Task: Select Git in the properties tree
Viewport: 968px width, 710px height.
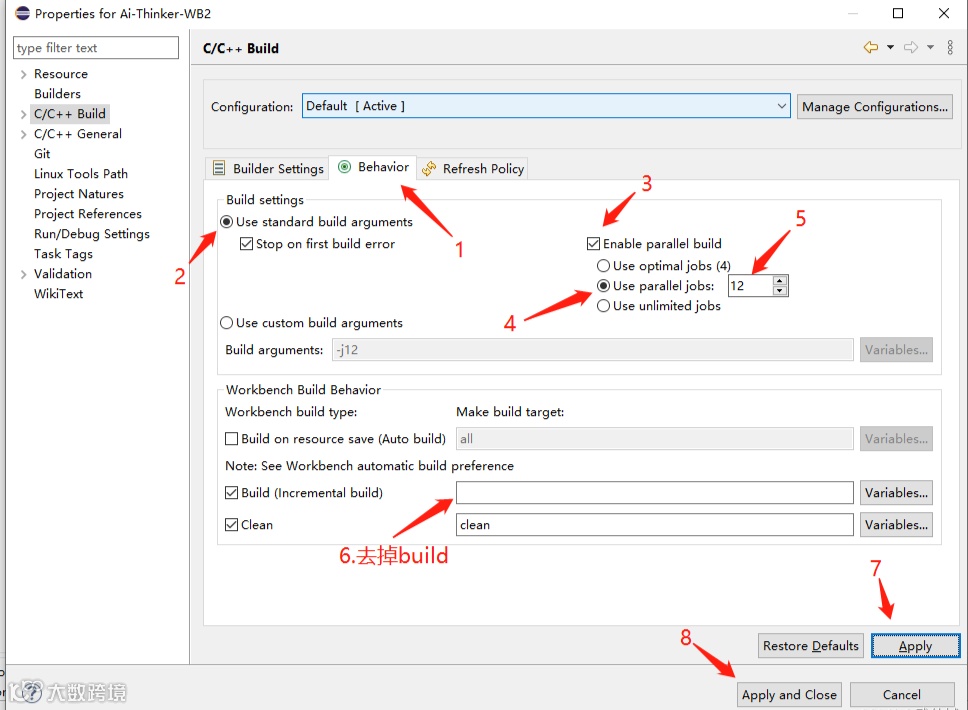Action: [42, 154]
